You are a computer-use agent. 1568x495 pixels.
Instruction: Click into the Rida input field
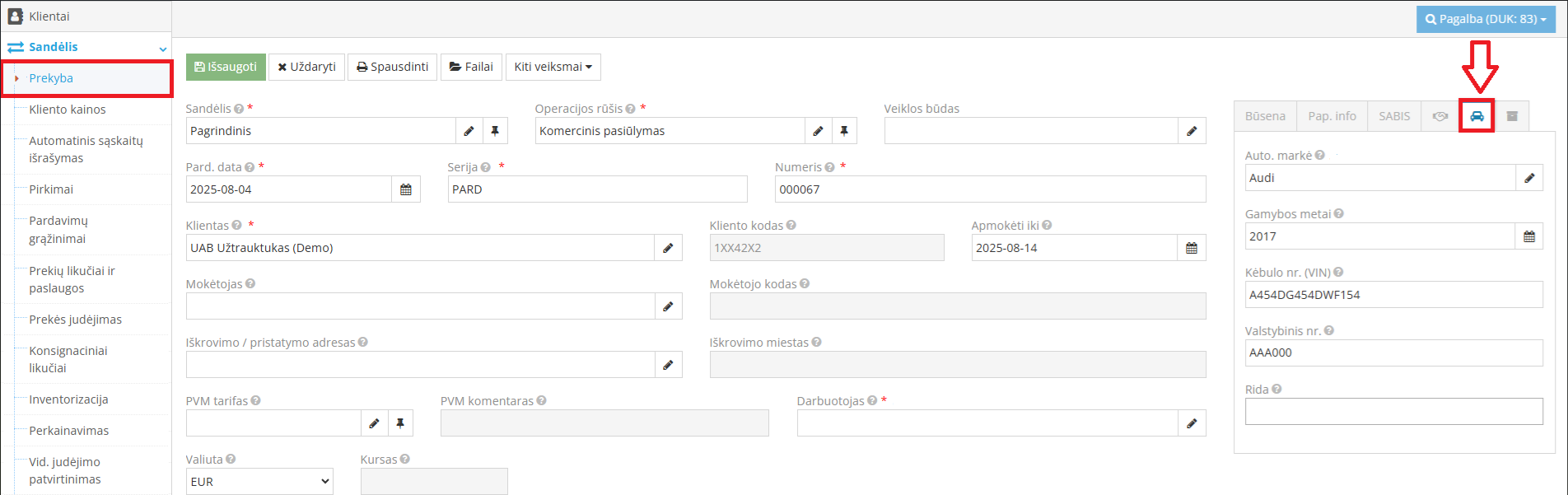[1393, 412]
